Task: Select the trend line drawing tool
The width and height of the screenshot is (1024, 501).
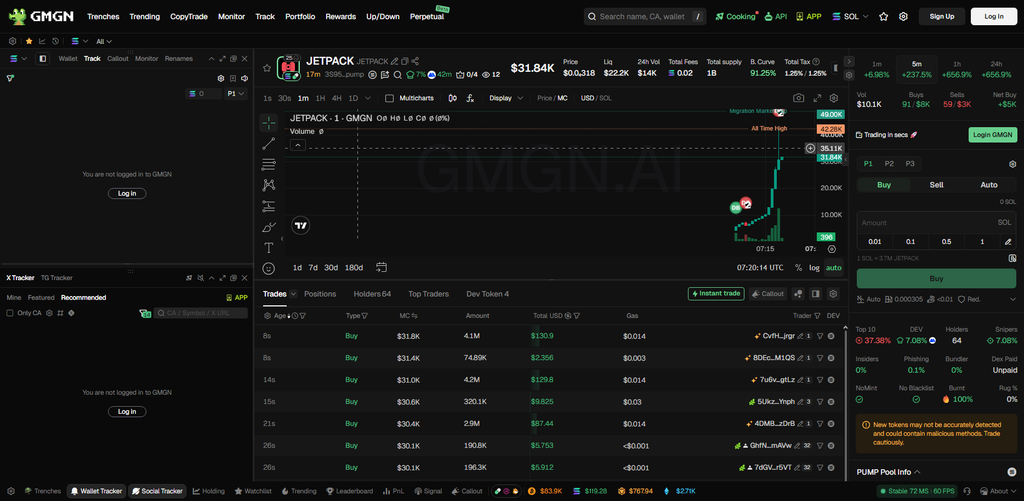Action: point(268,144)
